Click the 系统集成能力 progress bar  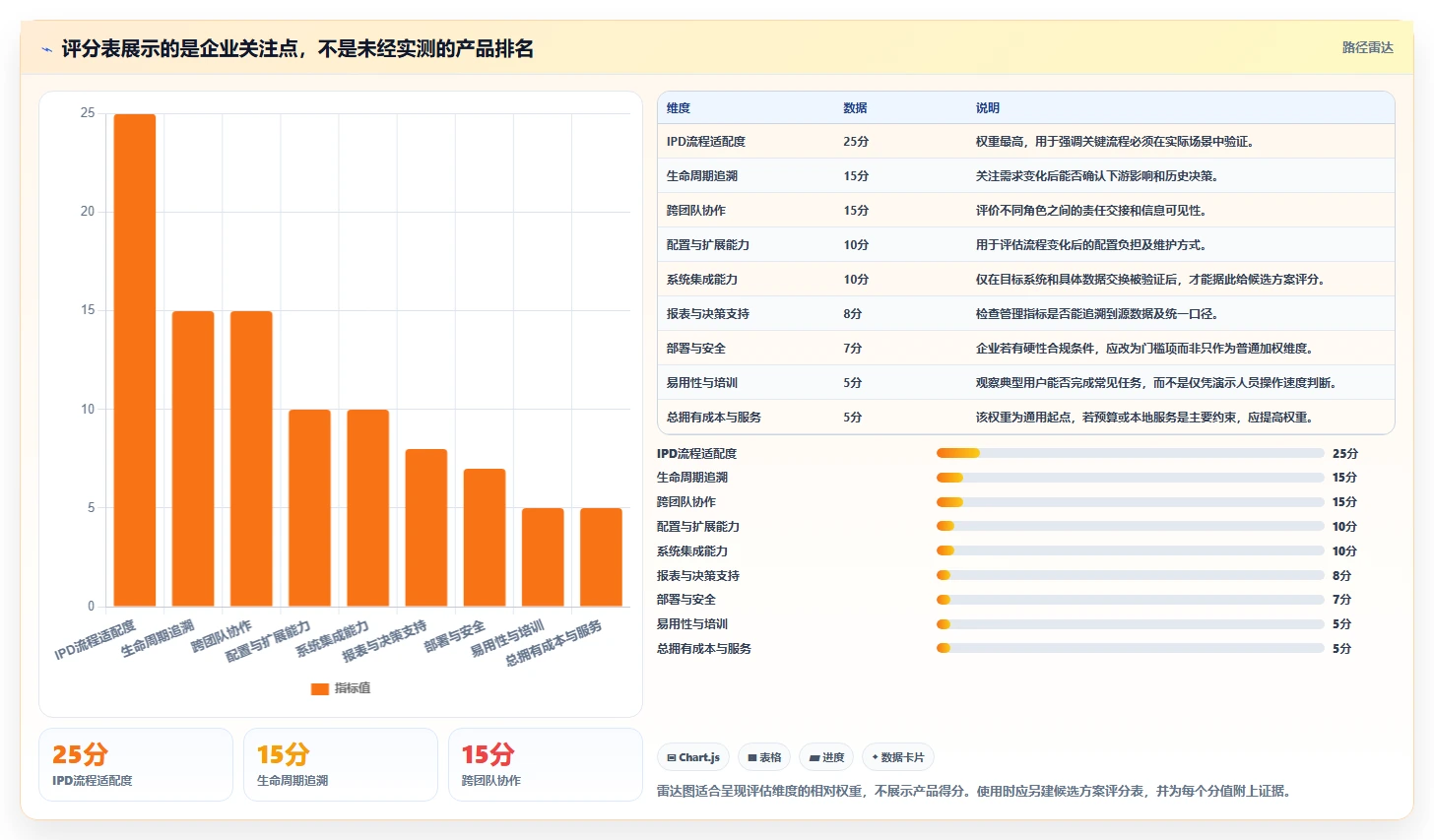1130,550
